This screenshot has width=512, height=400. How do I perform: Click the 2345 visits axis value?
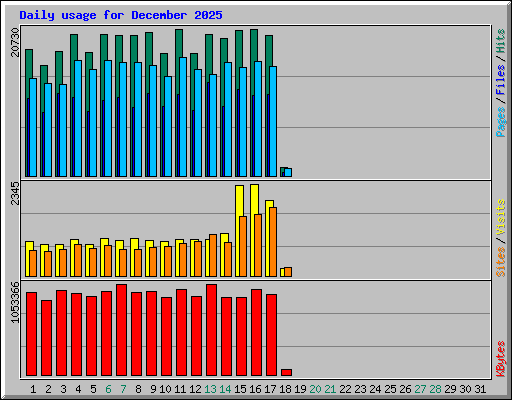click(x=15, y=193)
